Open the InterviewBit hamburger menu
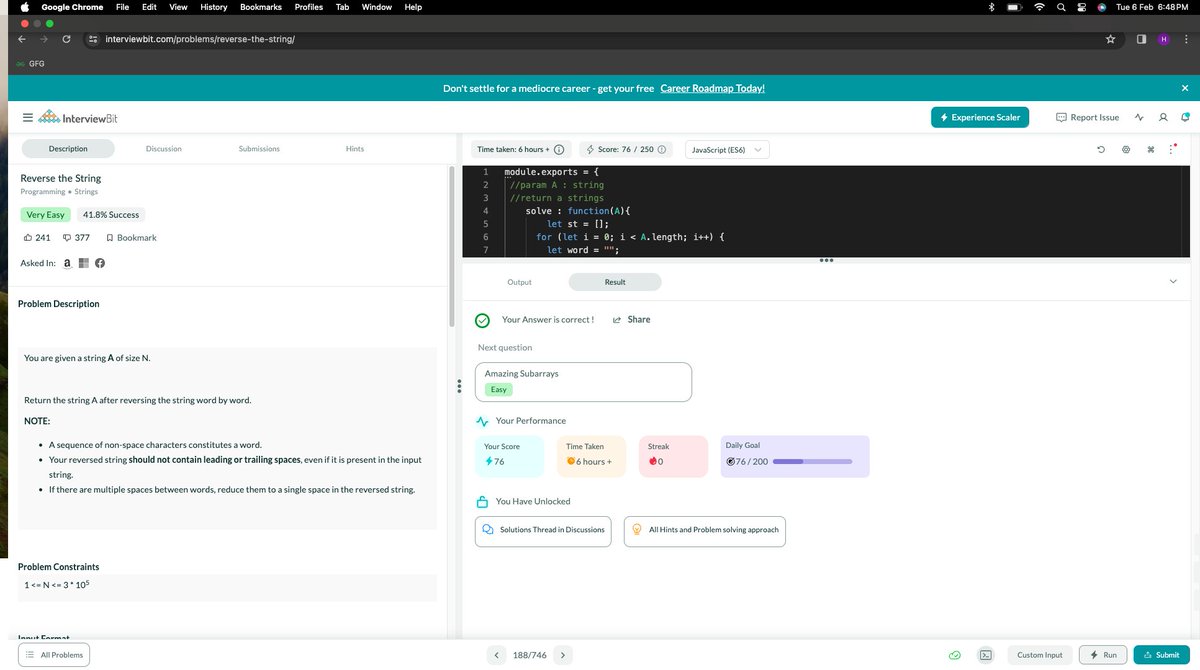Viewport: 1200px width, 670px height. tap(27, 118)
